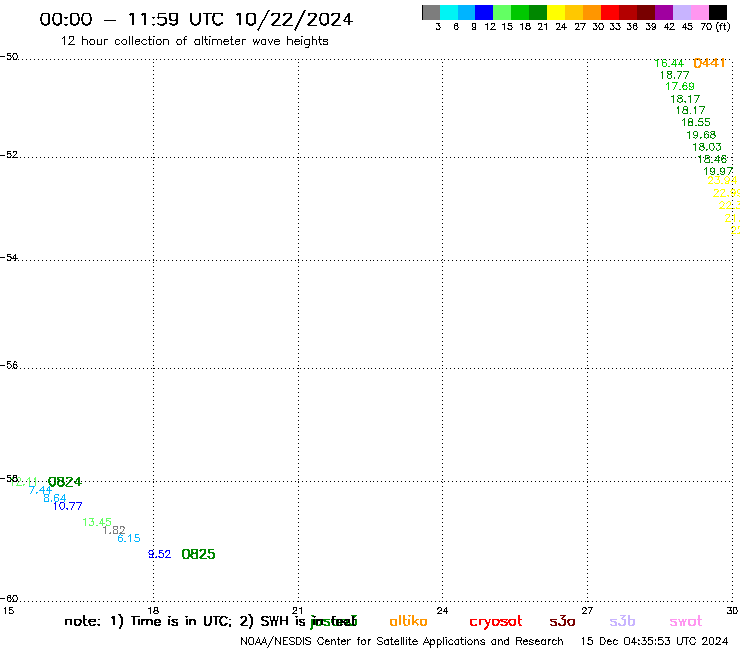Click the black swatch at the legend end
This screenshot has height=650, width=740.
718,12
